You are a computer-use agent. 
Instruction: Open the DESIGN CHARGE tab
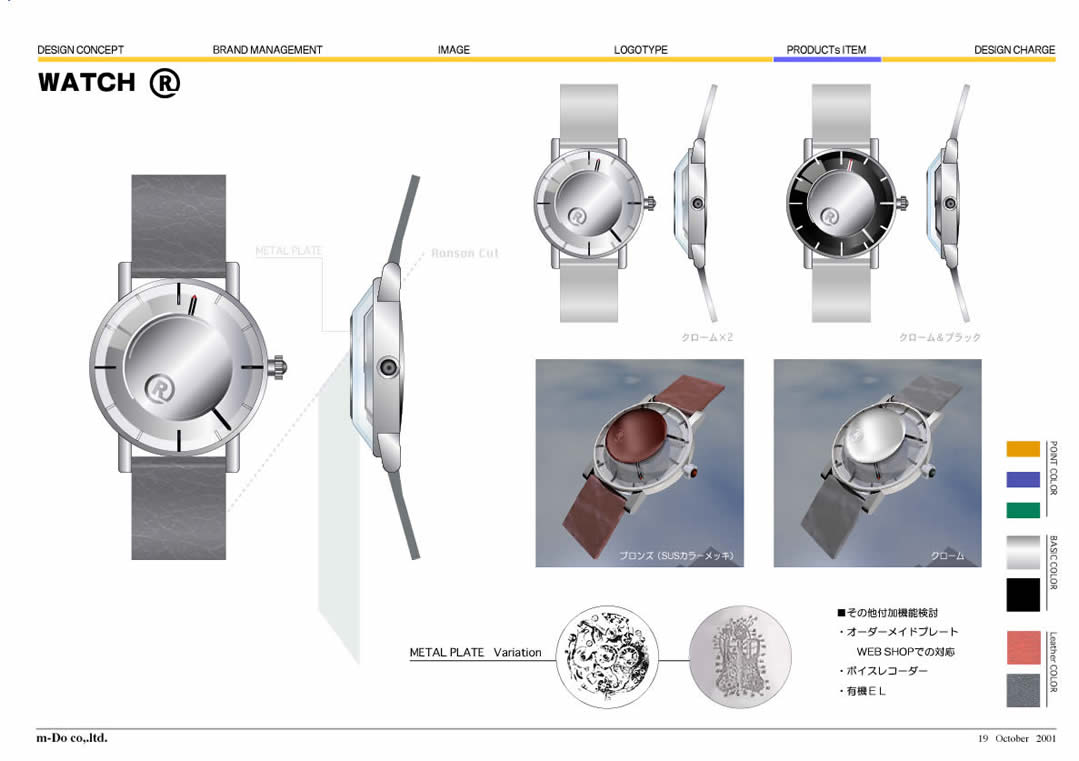tap(1014, 49)
